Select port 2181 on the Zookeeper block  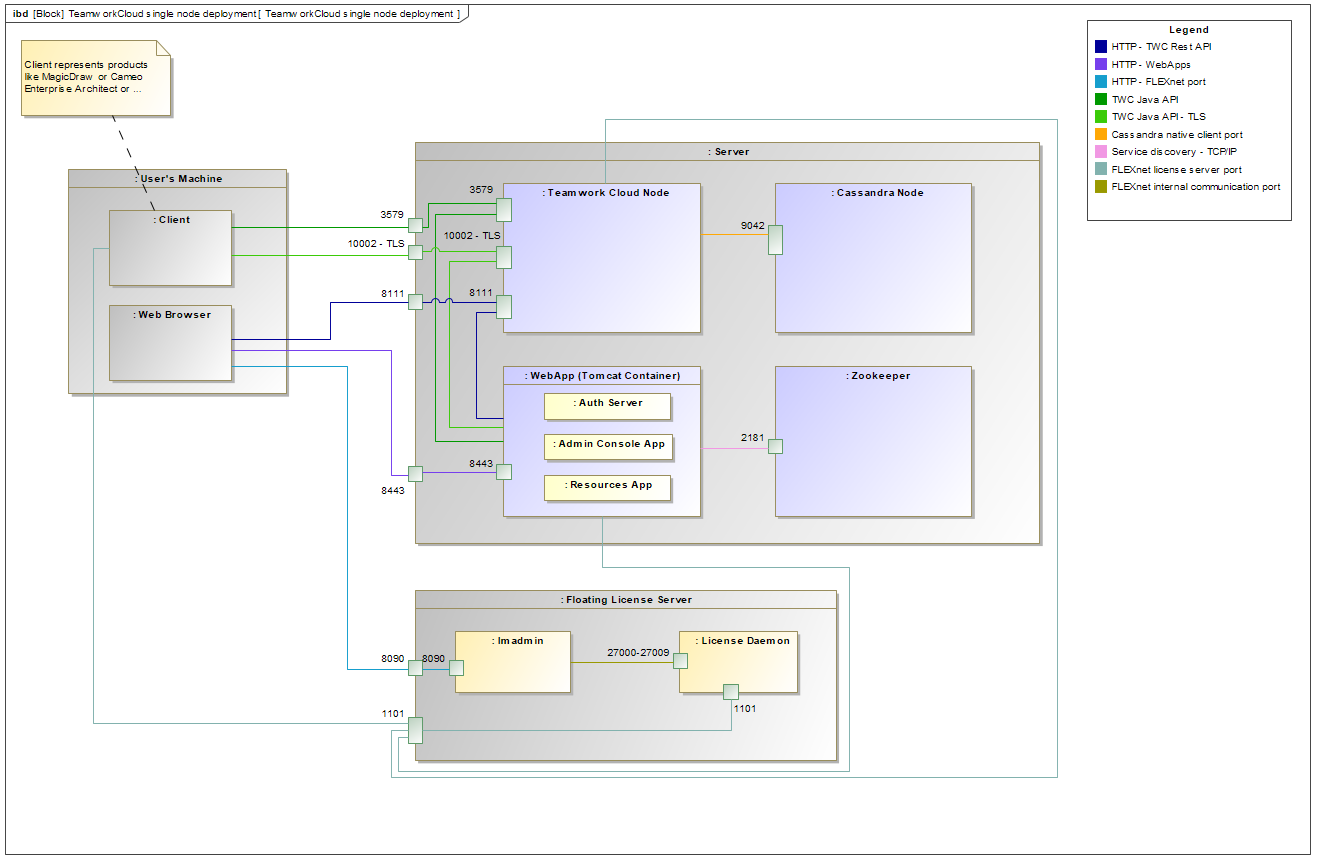pyautogui.click(x=775, y=447)
